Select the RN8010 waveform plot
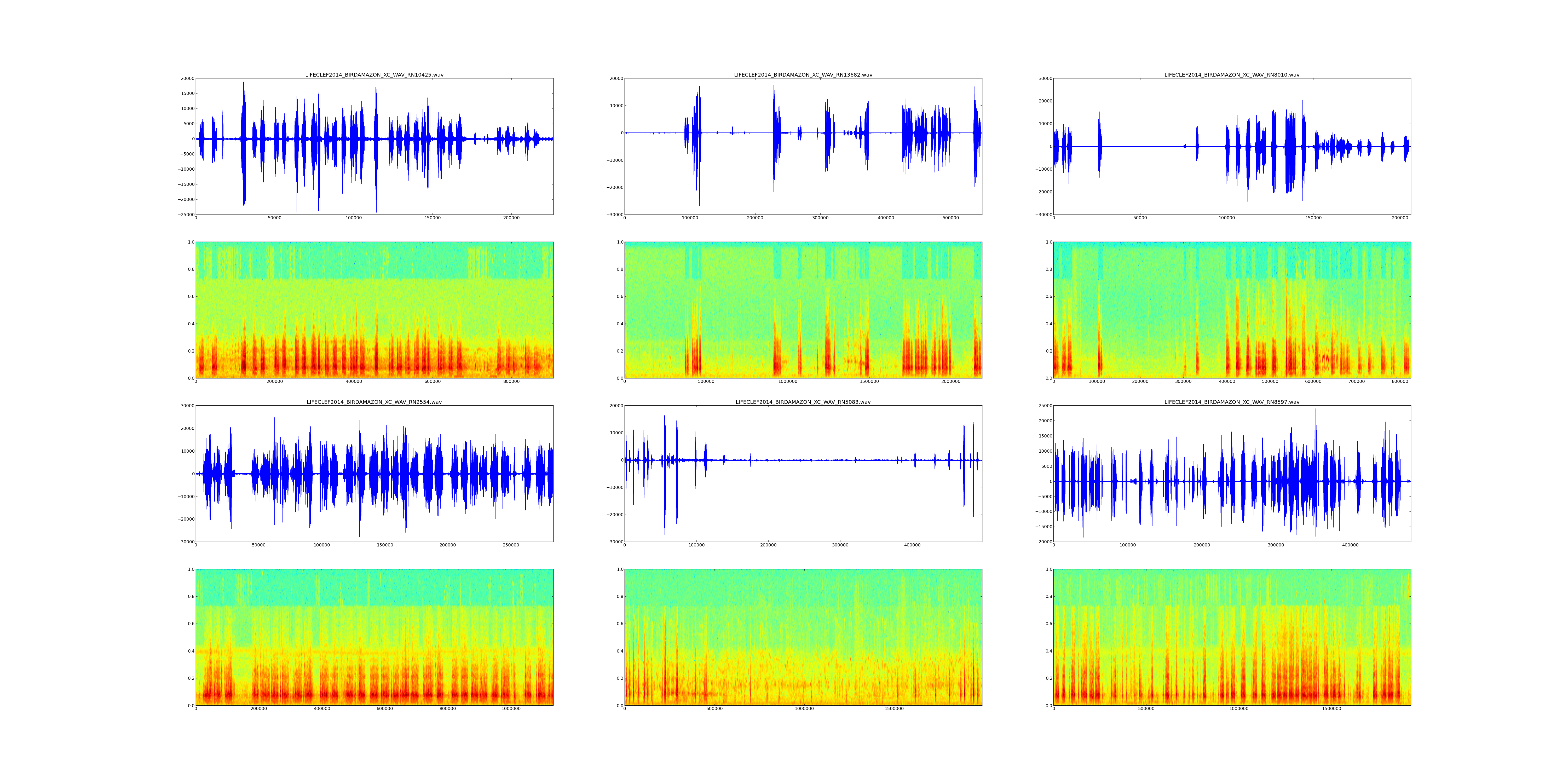Screen dimensions: 1568x784 (x=1231, y=146)
